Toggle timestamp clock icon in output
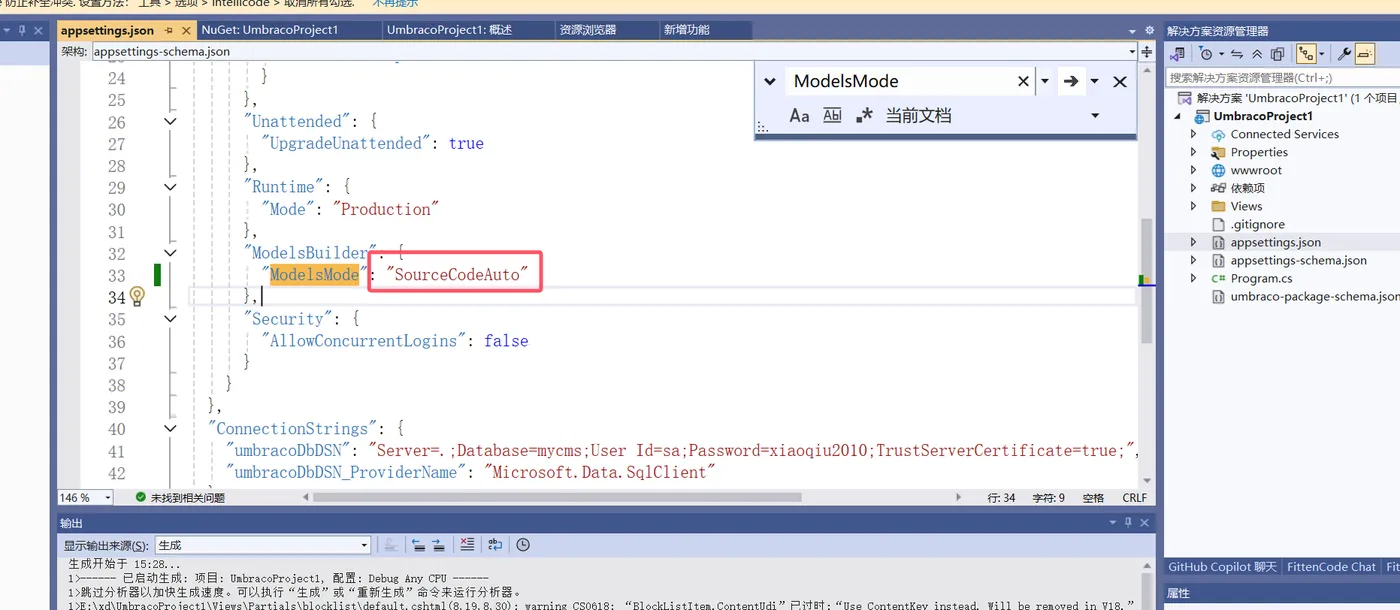Screen dimensions: 1400x610 [523, 545]
